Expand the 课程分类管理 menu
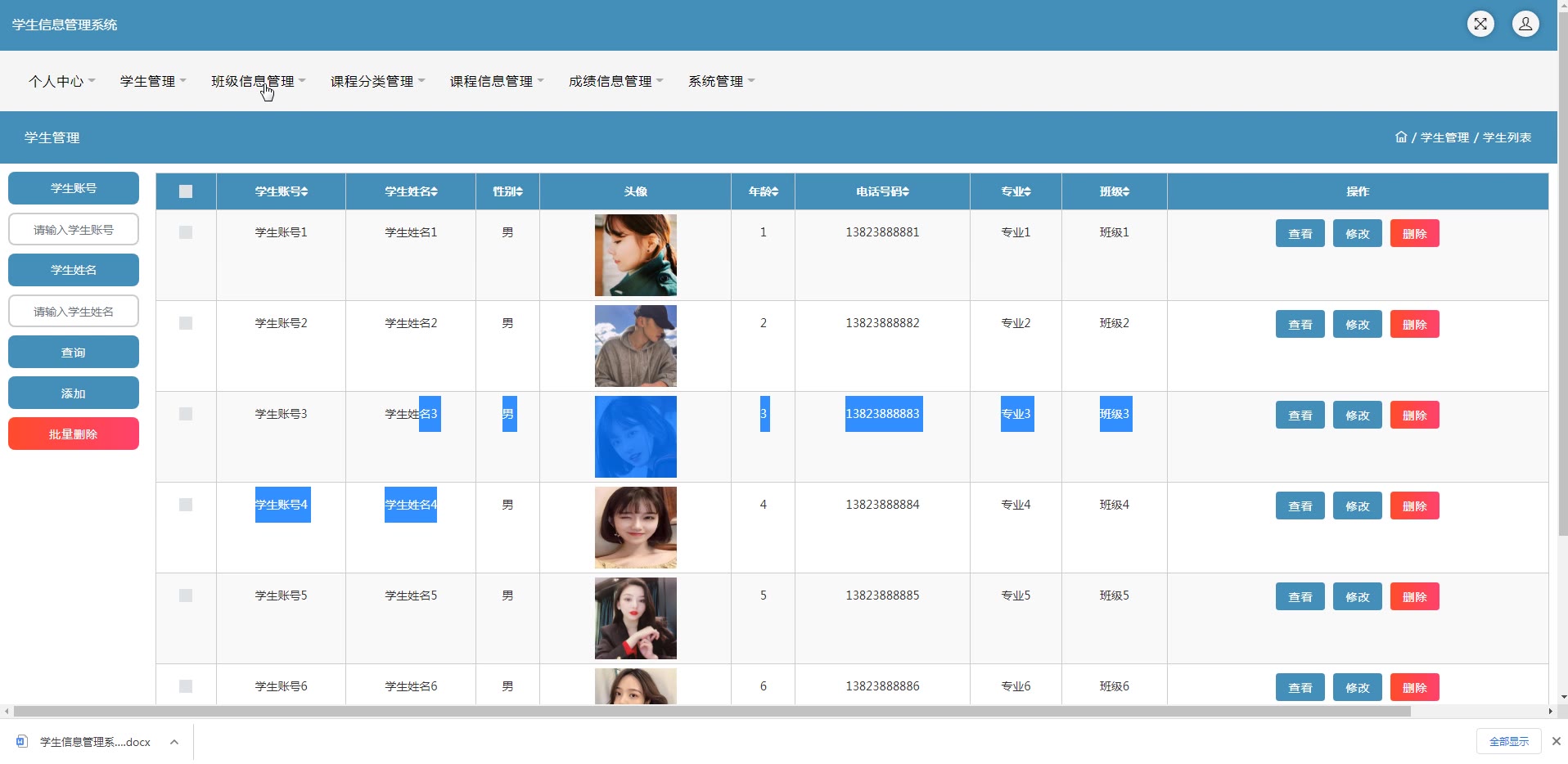The width and height of the screenshot is (1568, 764). (378, 81)
